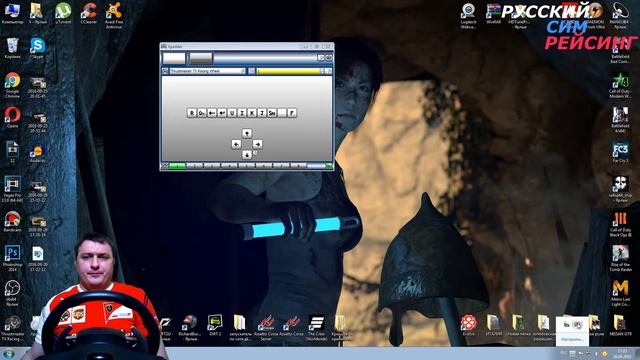Open Assetto Corsa Server desktop shortcut
Viewport: 640px width, 360px height.
(266, 328)
